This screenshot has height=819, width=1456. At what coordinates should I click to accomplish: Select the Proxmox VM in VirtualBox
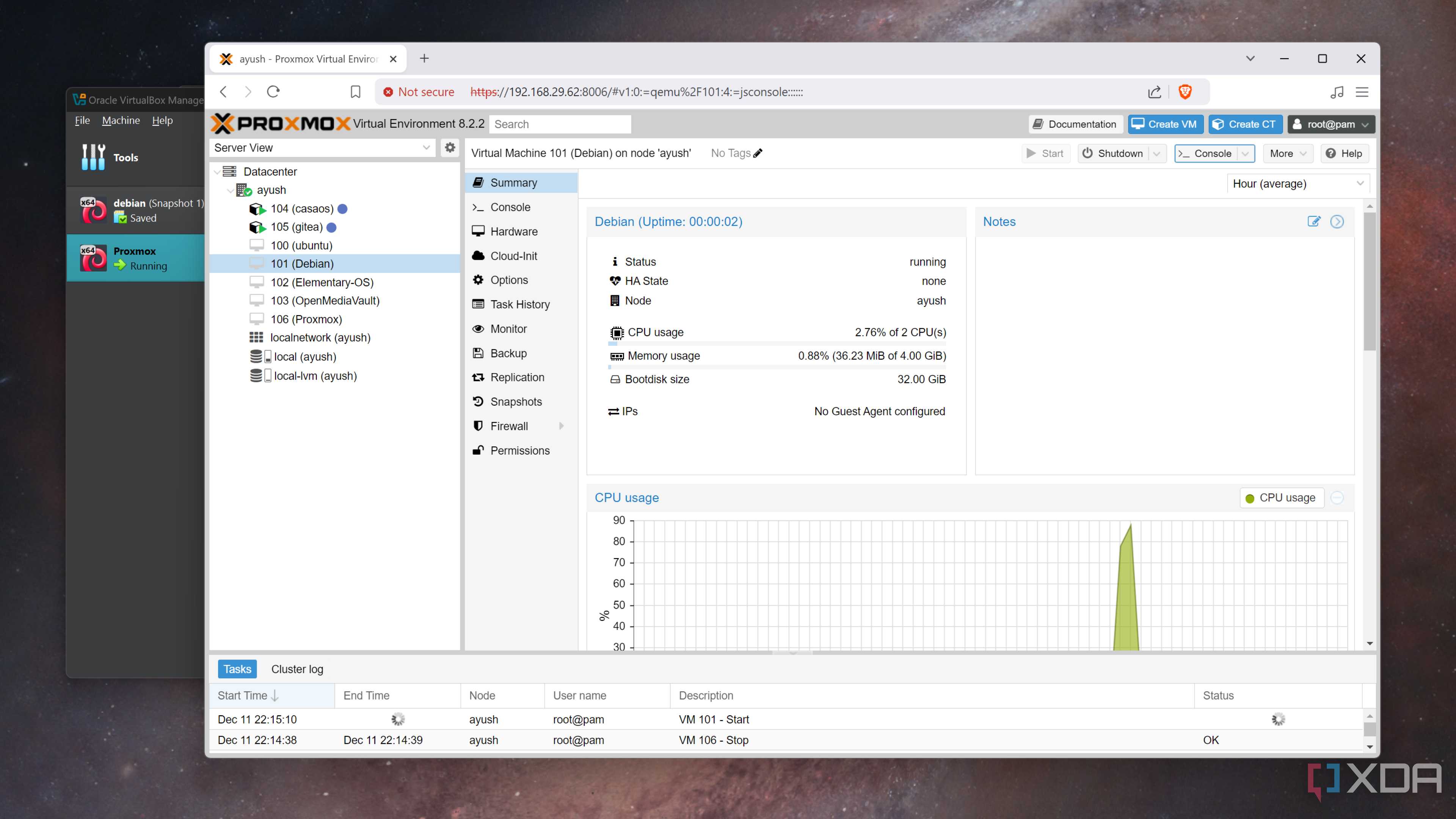[x=136, y=258]
